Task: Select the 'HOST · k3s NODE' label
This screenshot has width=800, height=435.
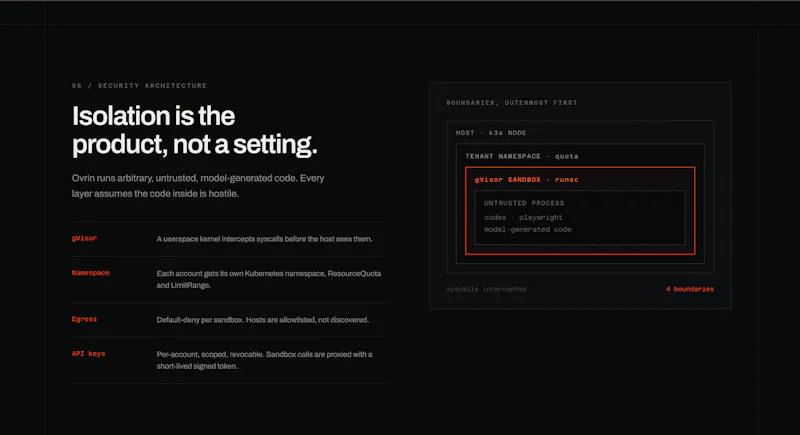Action: click(x=491, y=133)
